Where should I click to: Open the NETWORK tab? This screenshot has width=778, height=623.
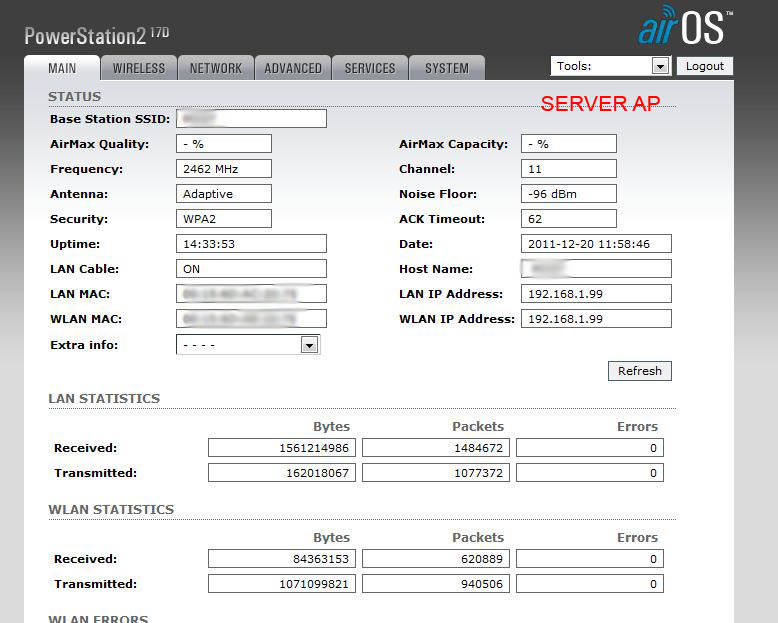pyautogui.click(x=216, y=68)
